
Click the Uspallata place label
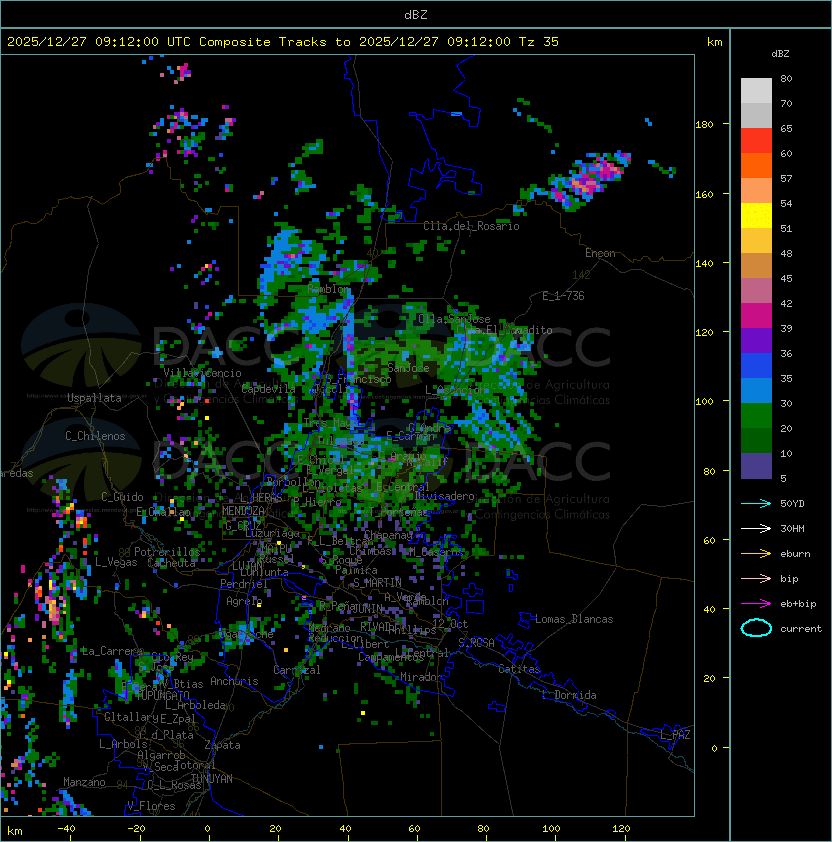pyautogui.click(x=94, y=398)
